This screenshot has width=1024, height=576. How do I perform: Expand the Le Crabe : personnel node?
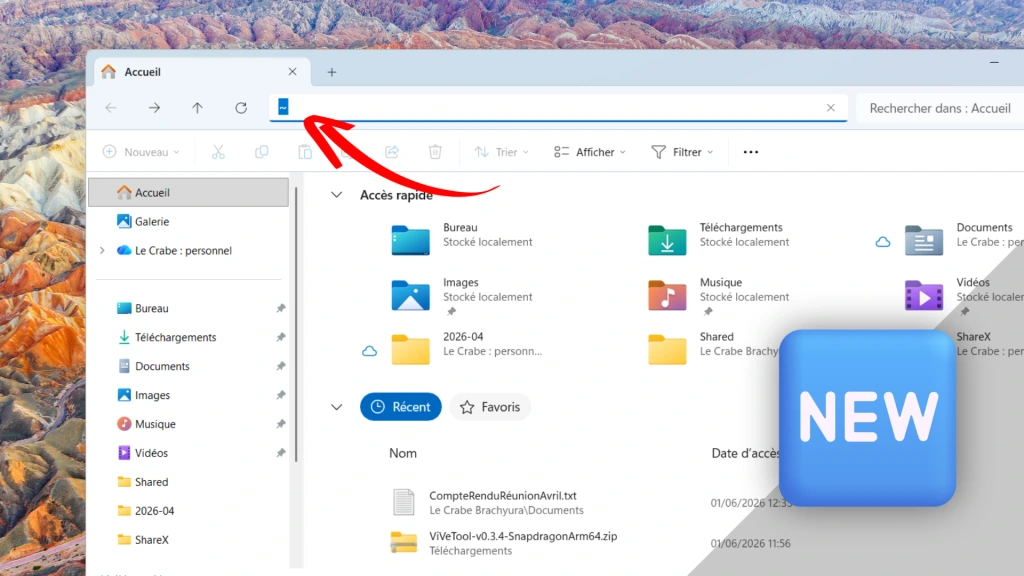102,250
